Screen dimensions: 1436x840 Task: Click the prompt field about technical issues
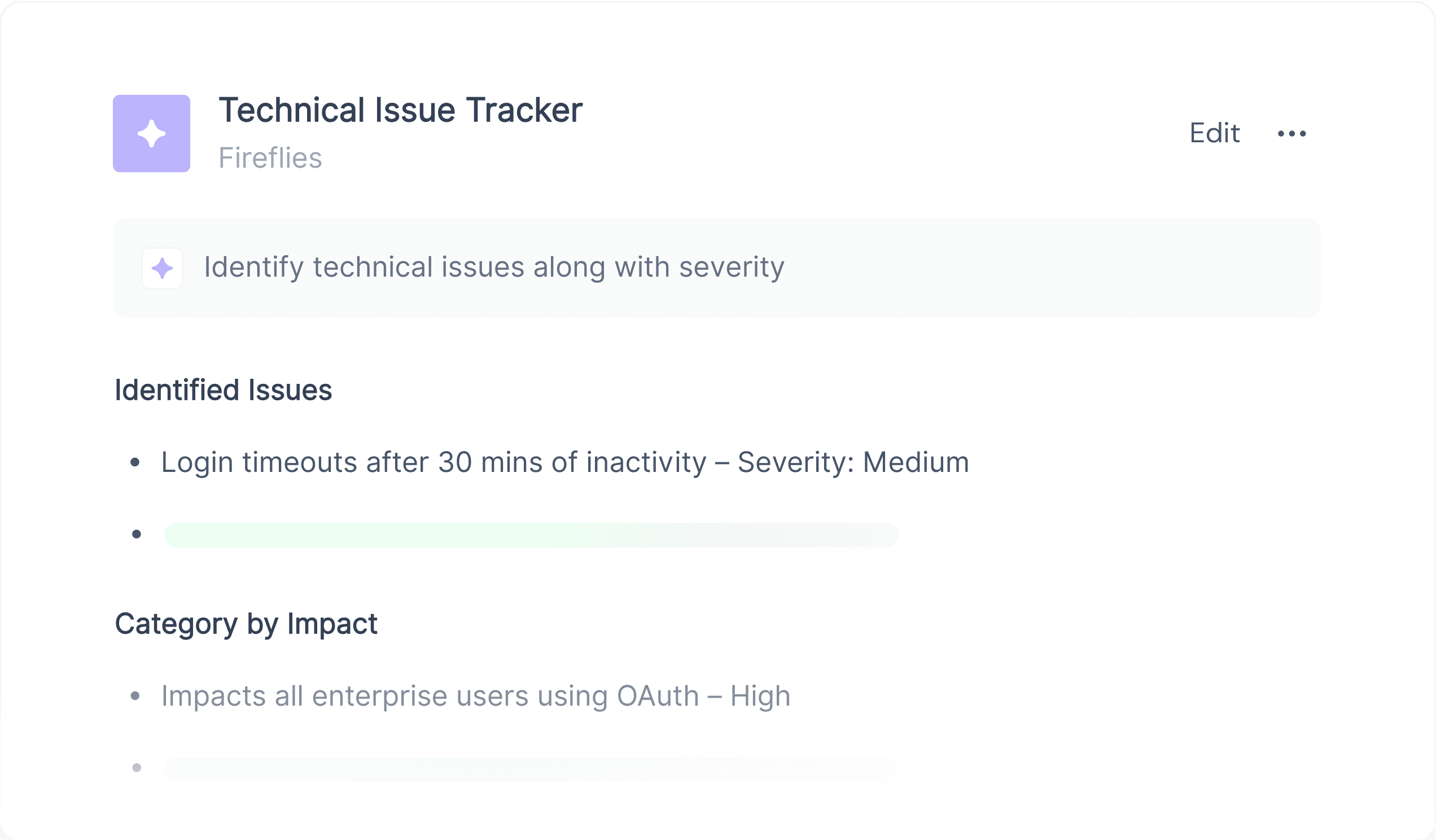click(x=717, y=268)
